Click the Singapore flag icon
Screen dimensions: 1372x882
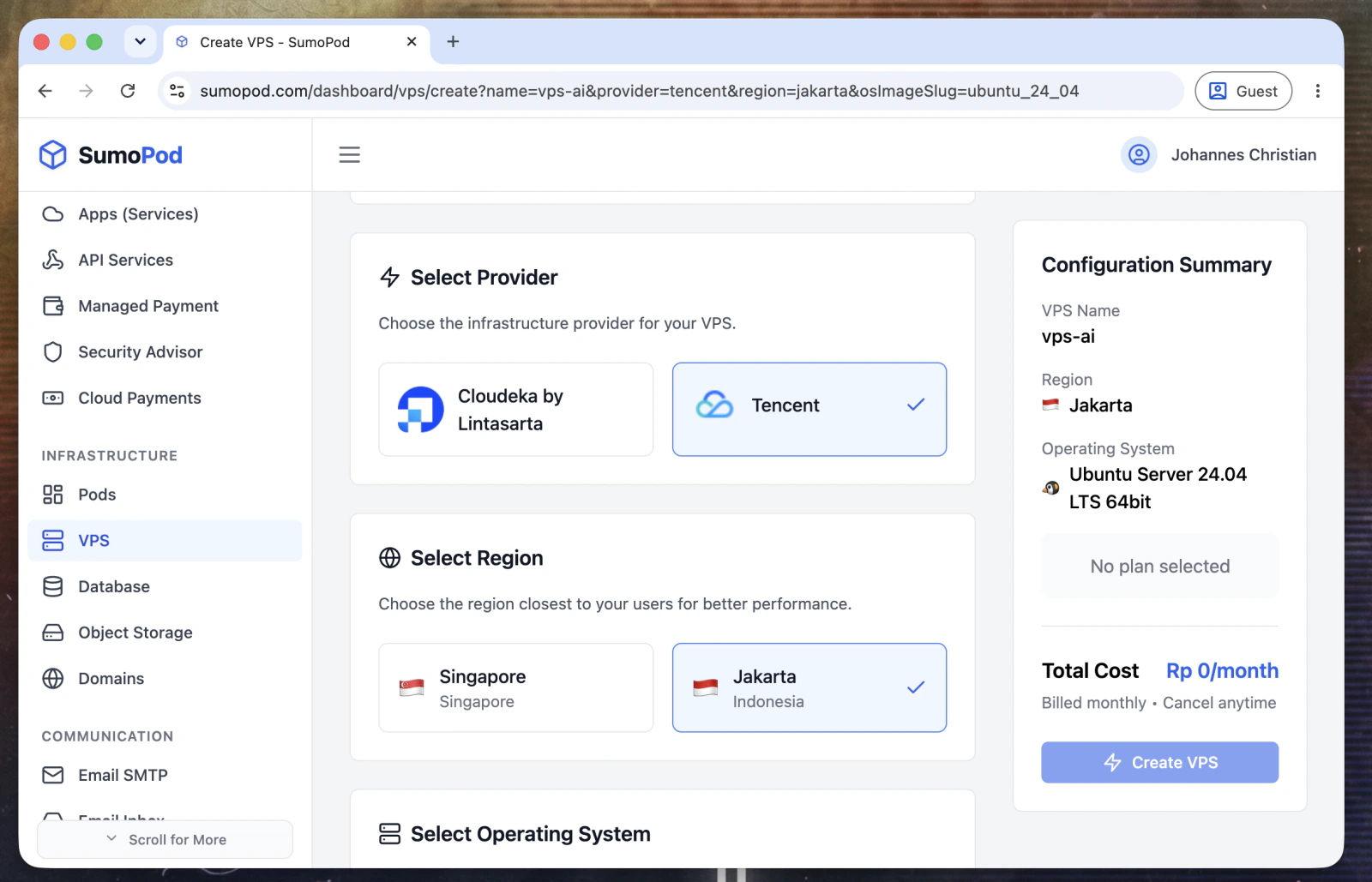[412, 687]
